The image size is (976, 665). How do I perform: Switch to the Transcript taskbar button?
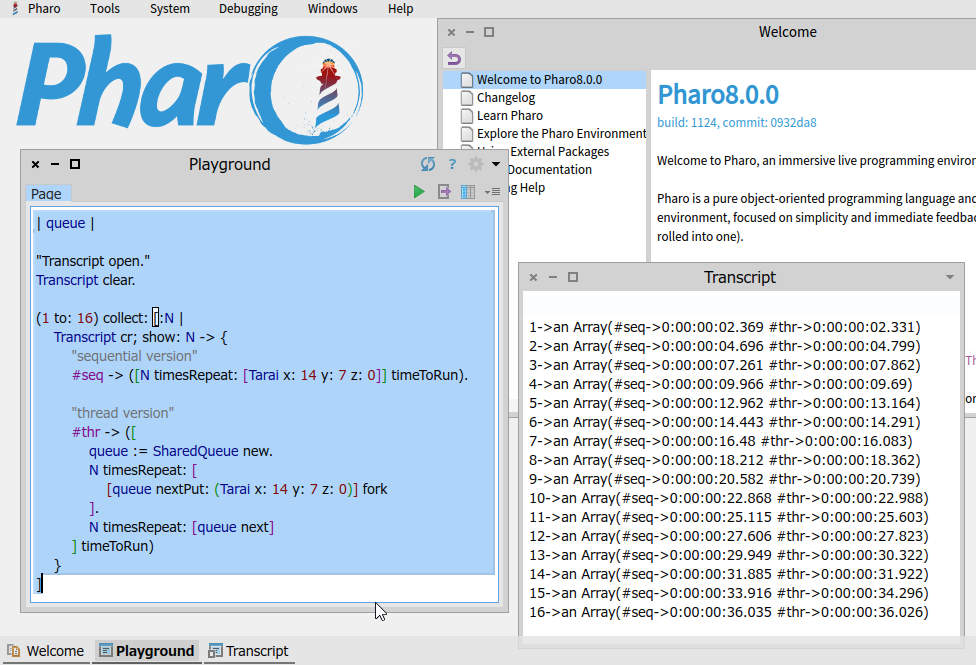point(248,651)
